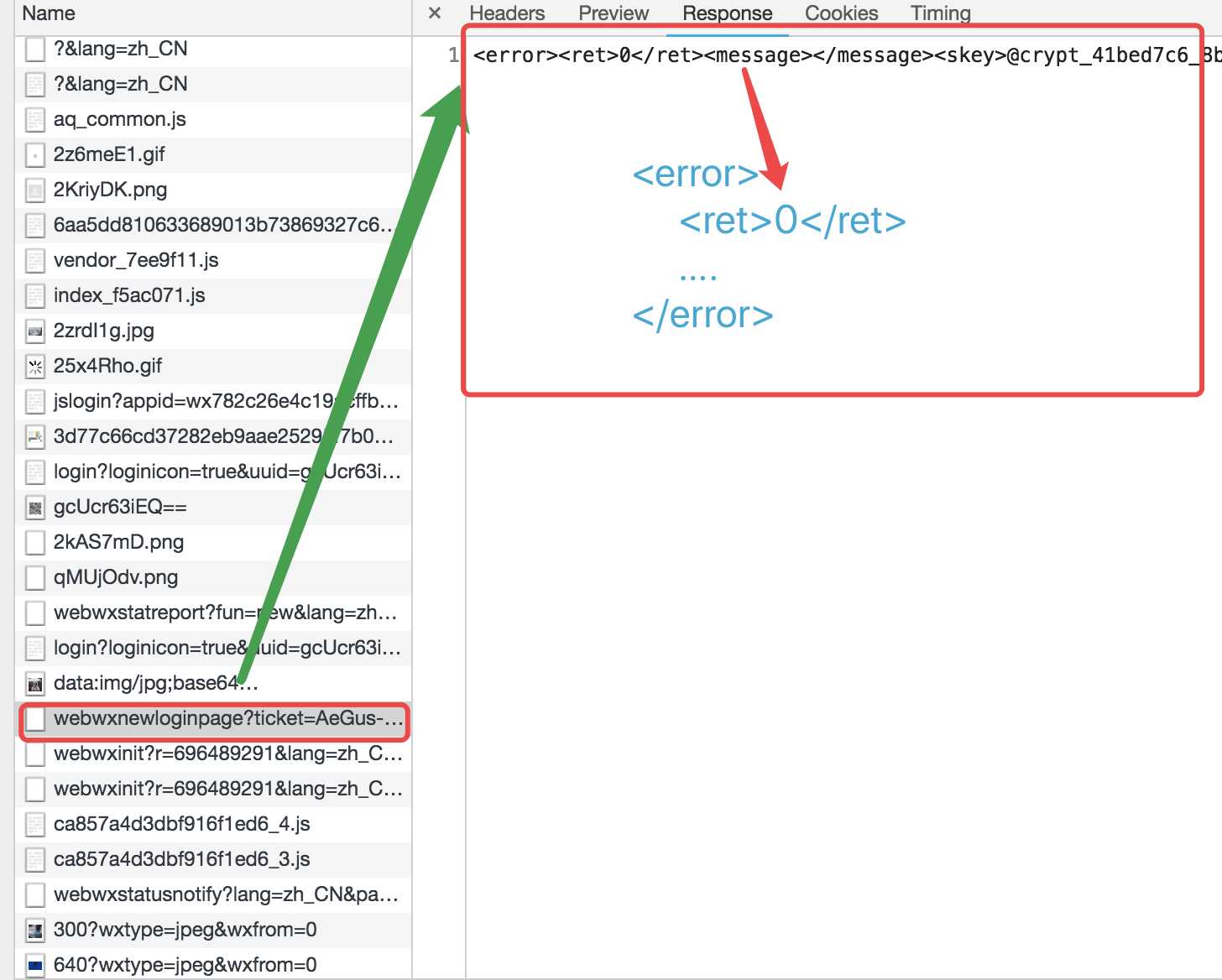Viewport: 1222px width, 980px height.
Task: Close the request details panel
Action: point(435,13)
